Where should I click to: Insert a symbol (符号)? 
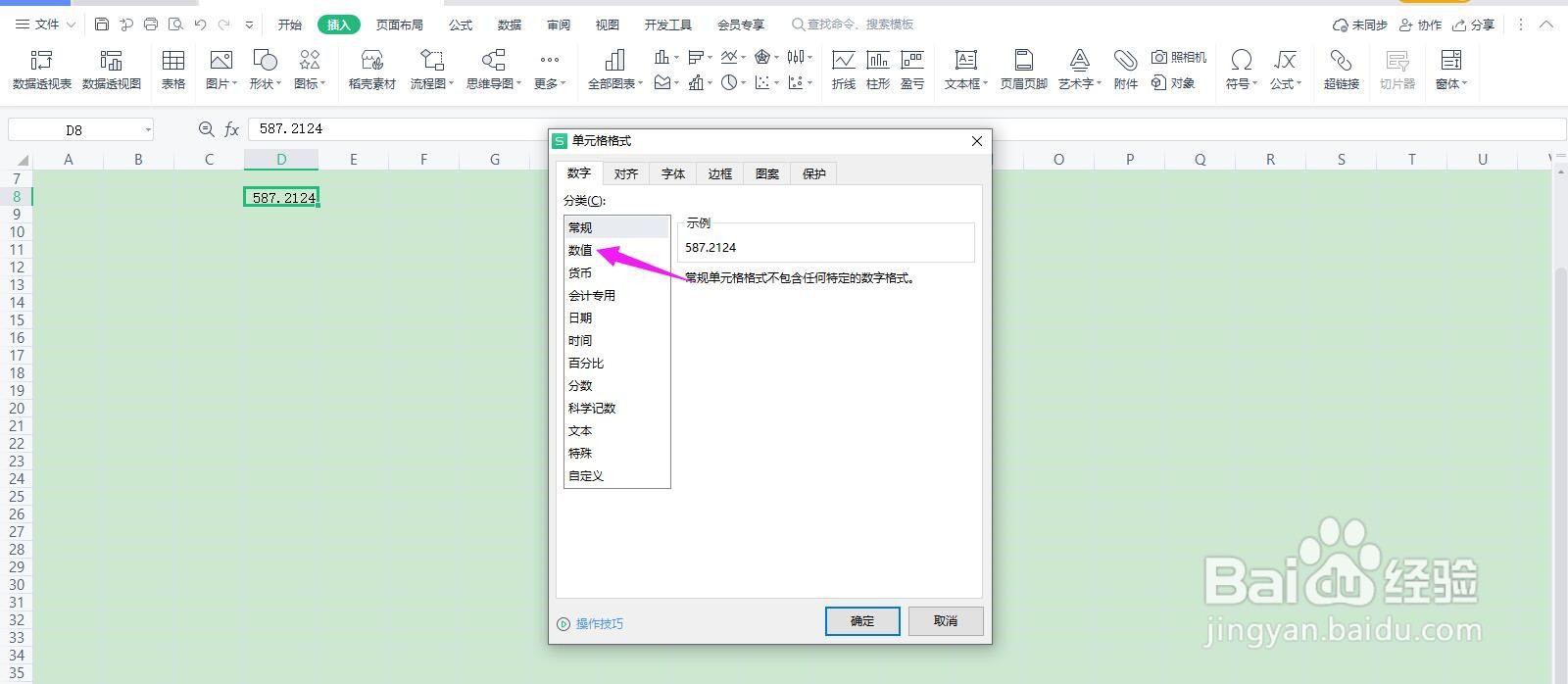(1242, 70)
